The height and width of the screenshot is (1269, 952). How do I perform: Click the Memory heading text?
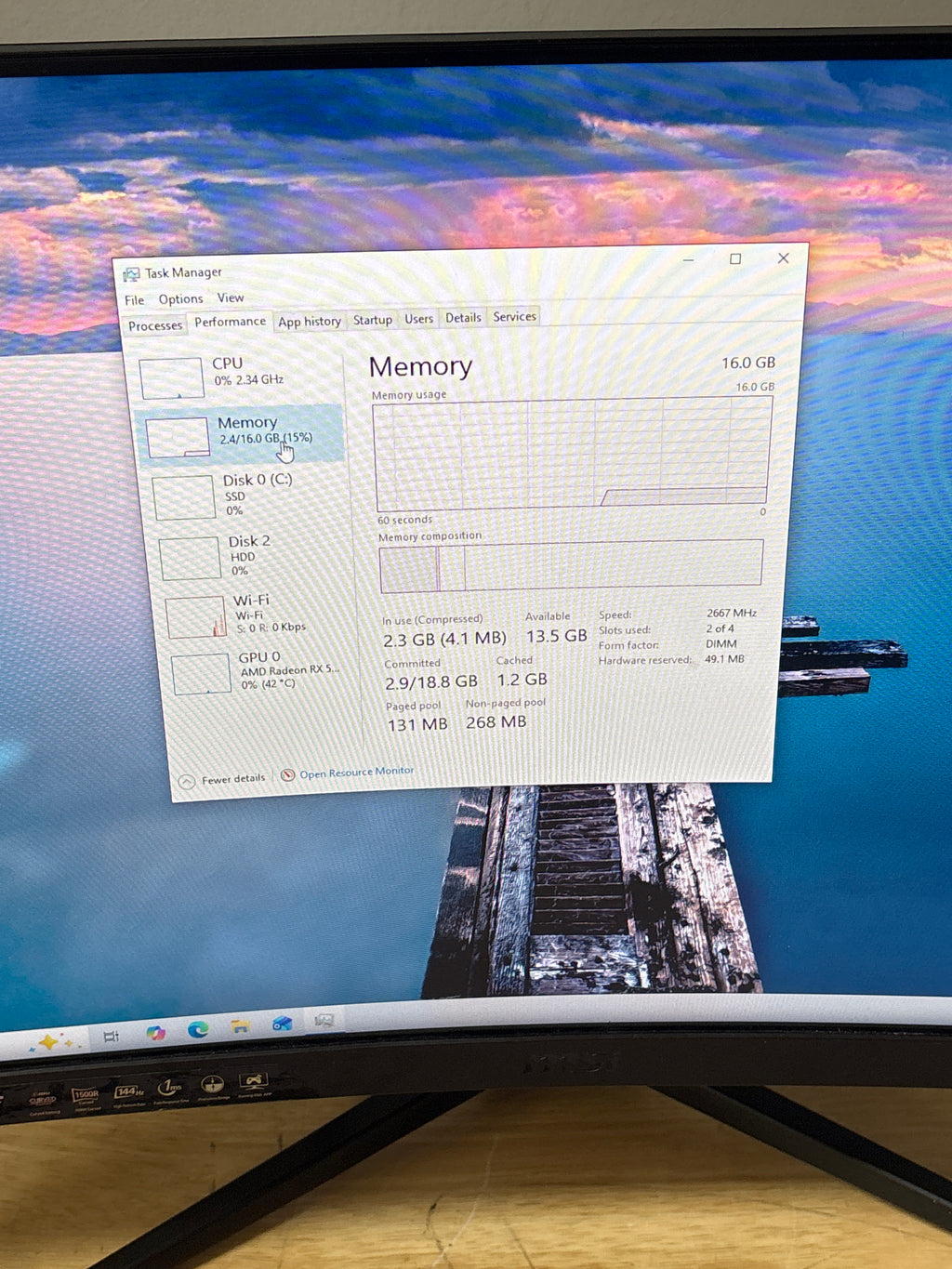point(420,367)
